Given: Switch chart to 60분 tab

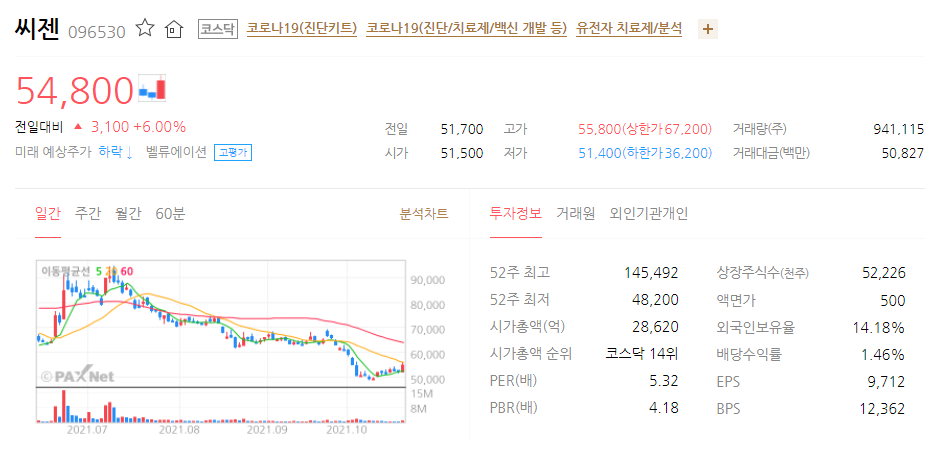Looking at the screenshot, I should pyautogui.click(x=170, y=213).
